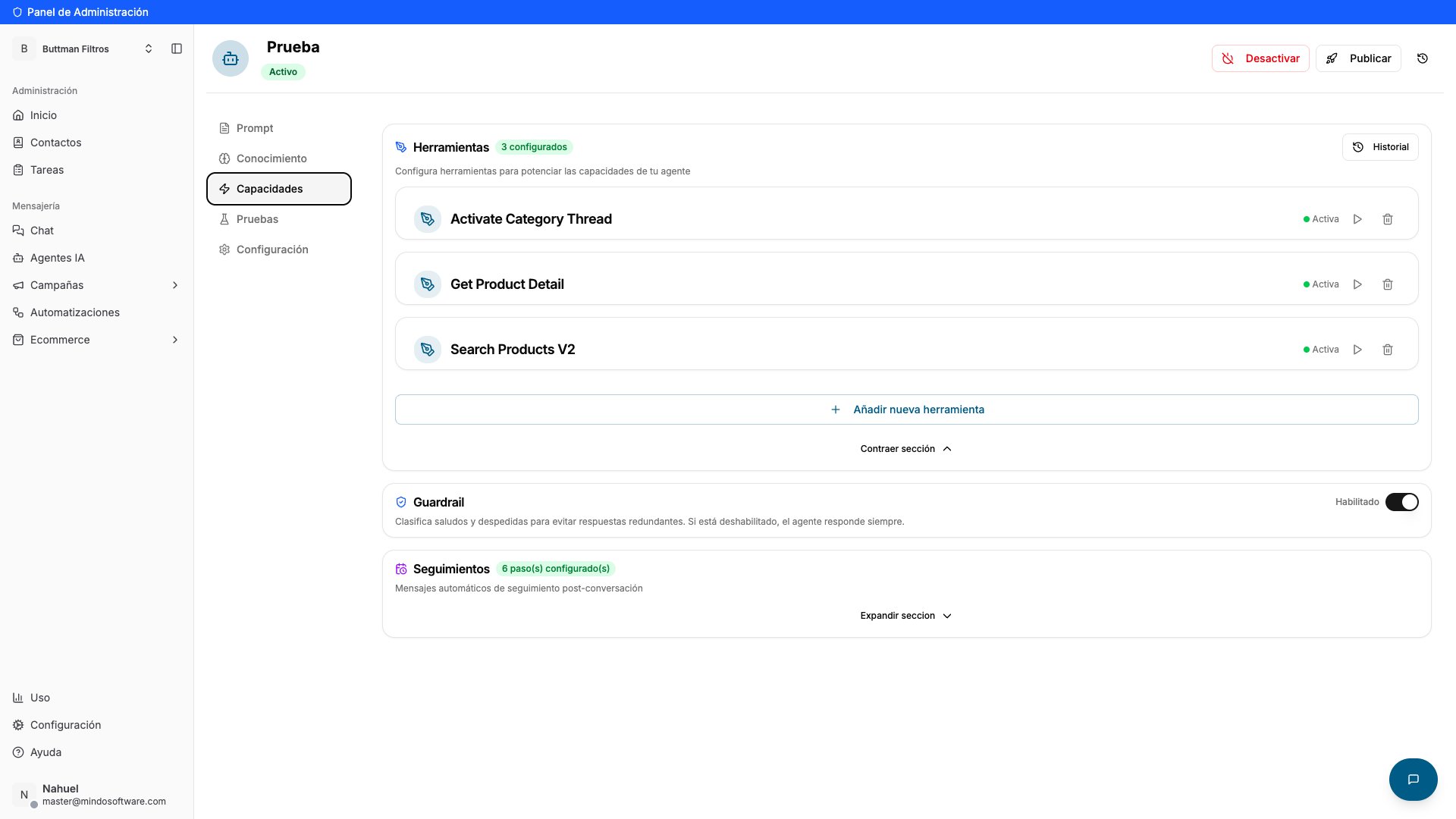1456x819 pixels.
Task: Click the Activate Category Thread tool icon
Action: point(428,219)
